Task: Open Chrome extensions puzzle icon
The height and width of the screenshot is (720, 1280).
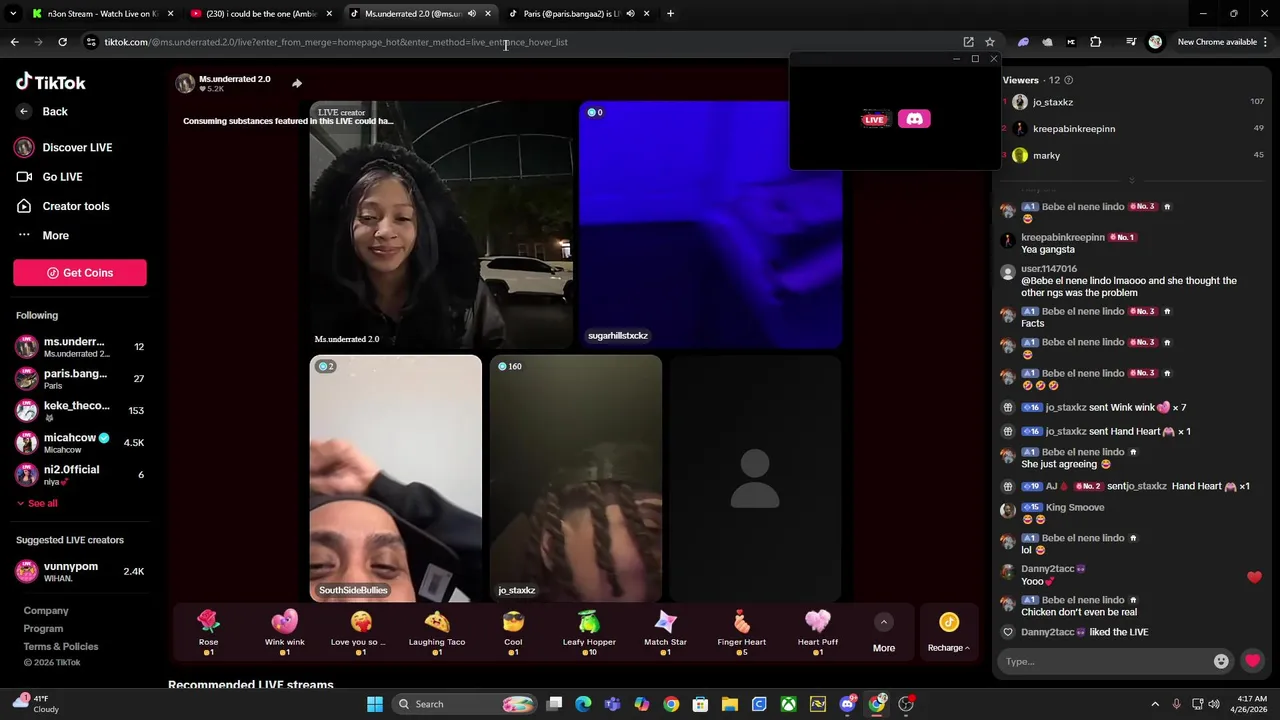Action: click(1096, 42)
